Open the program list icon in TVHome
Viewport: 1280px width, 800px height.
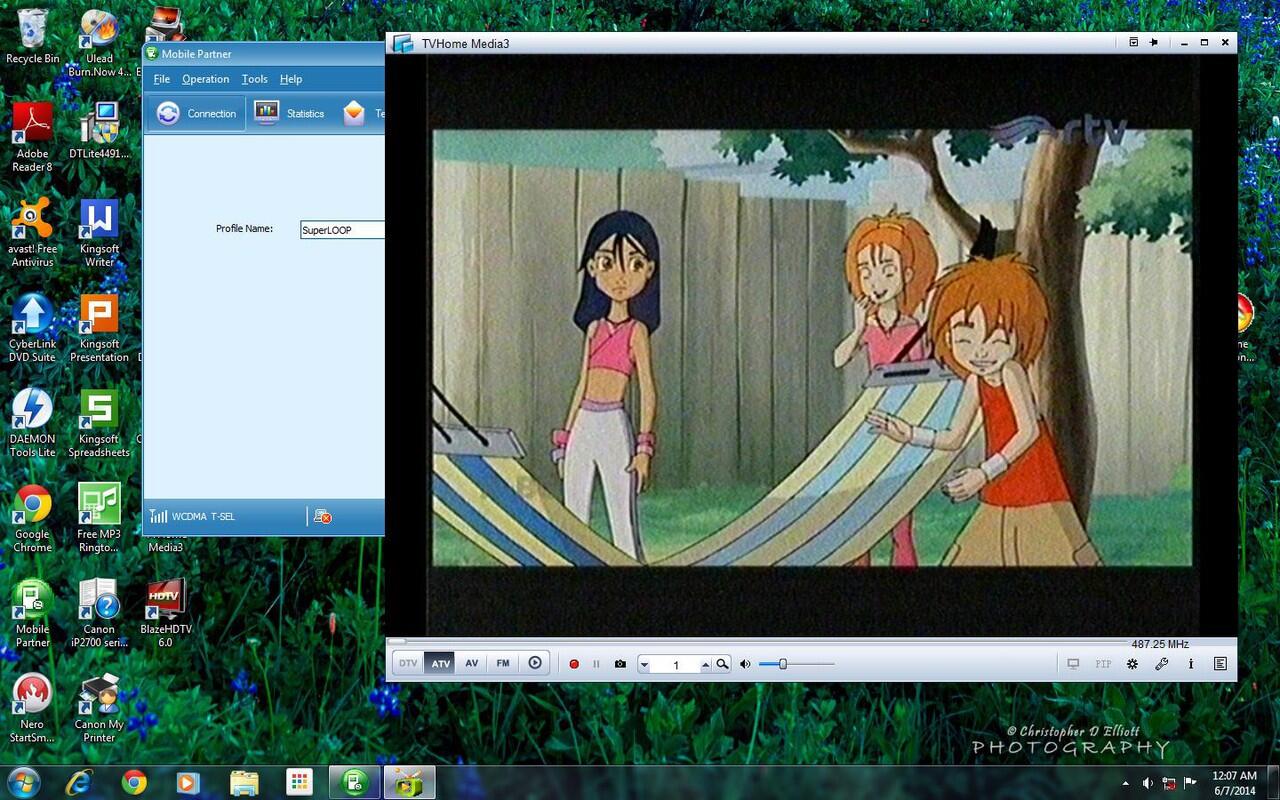1220,664
